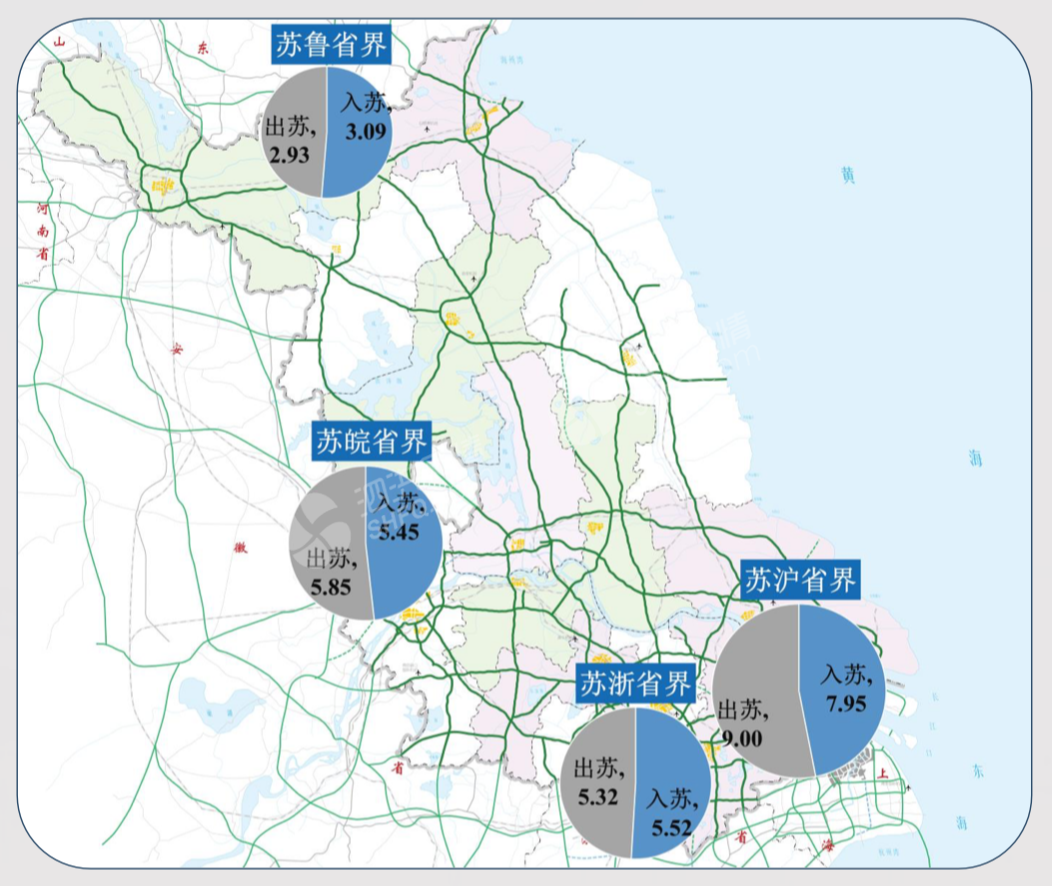Click the red 徽 character on map
Viewport: 1052px width, 886px height.
pyautogui.click(x=240, y=546)
